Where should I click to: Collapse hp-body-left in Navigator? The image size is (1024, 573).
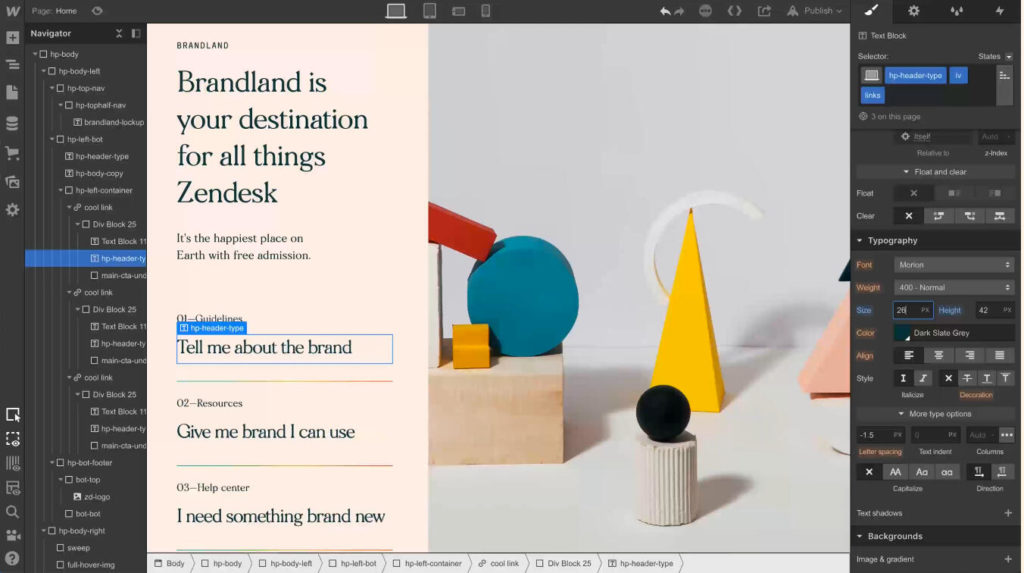coord(44,71)
